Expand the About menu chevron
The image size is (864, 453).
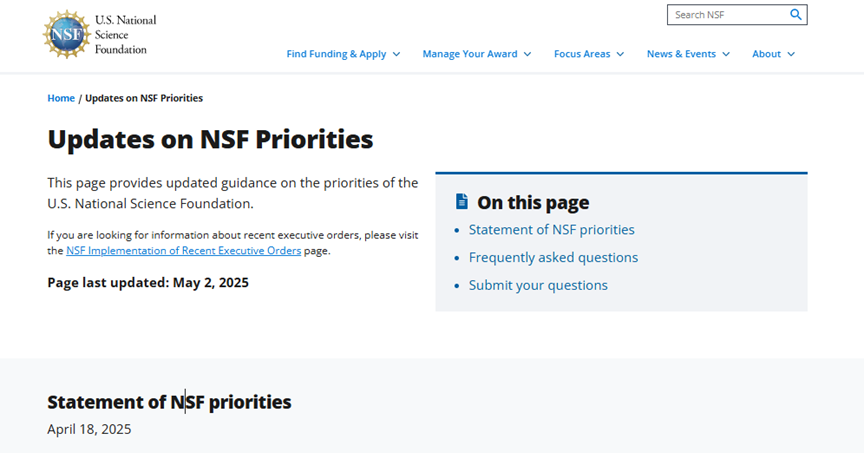point(791,54)
